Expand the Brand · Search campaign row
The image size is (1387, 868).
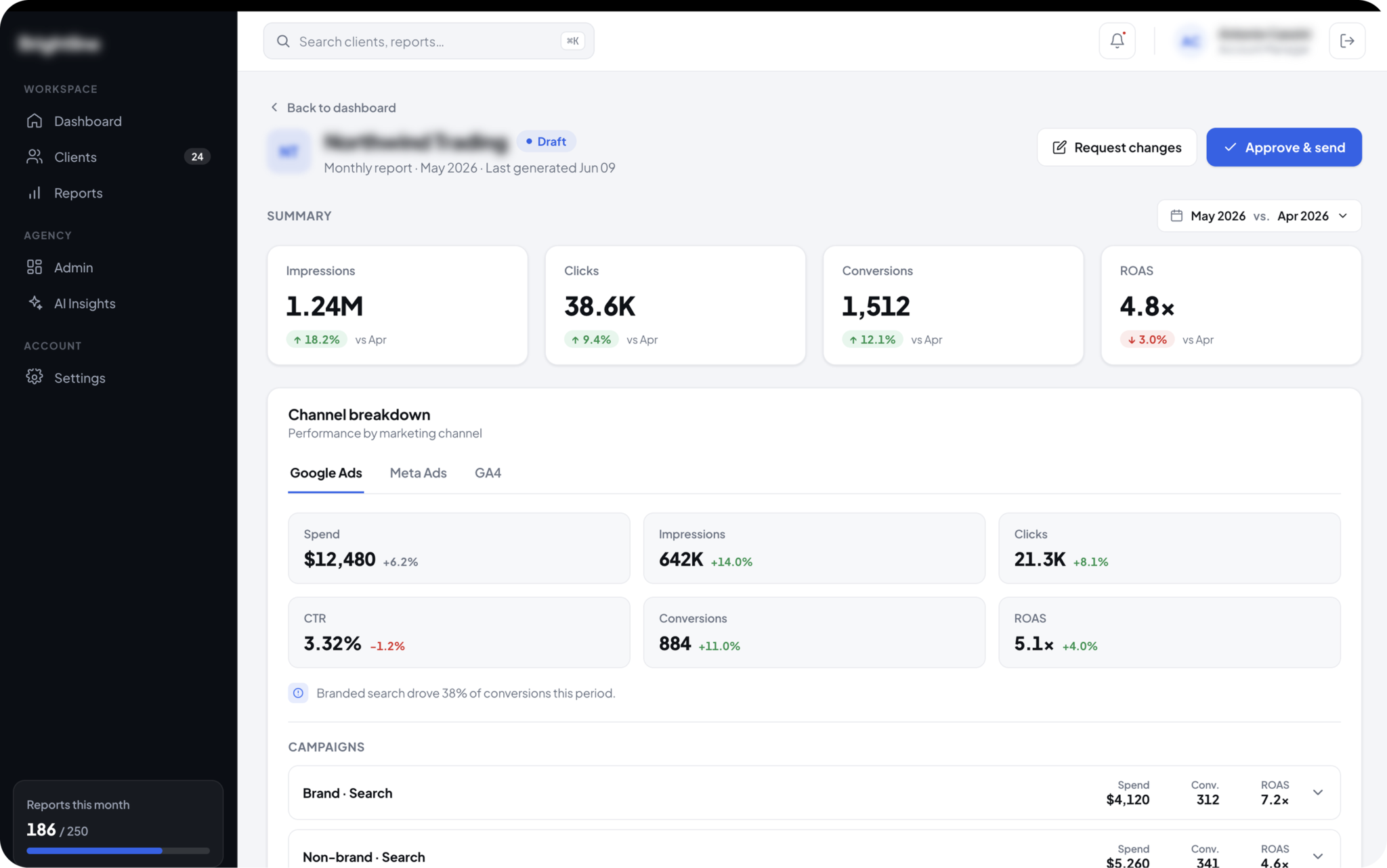pyautogui.click(x=1317, y=792)
